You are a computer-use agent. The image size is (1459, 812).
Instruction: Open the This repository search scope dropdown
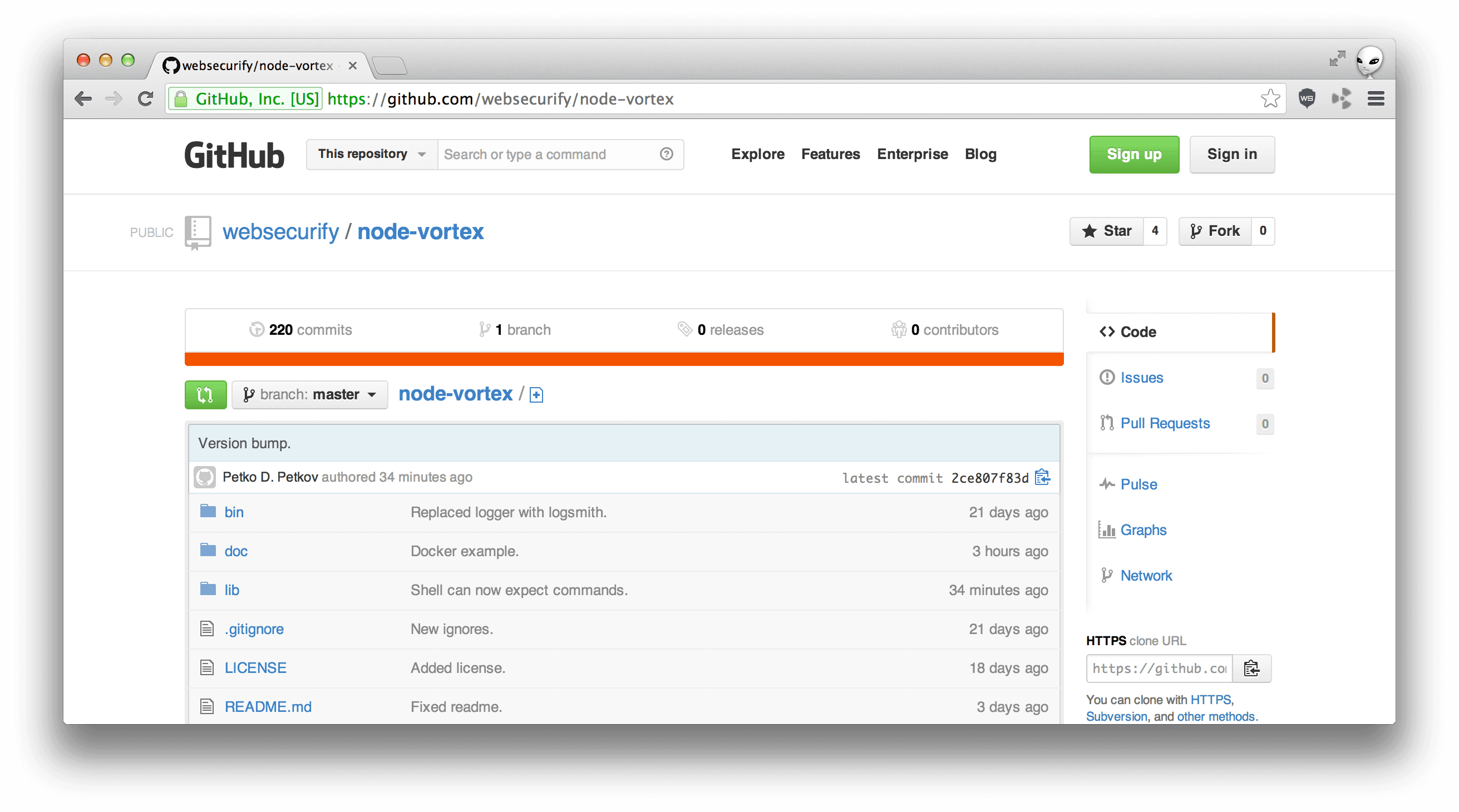pos(372,154)
